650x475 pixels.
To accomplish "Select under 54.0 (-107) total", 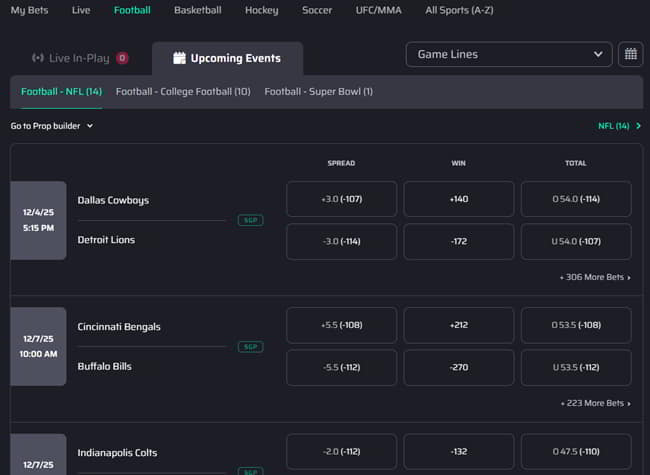I will pos(576,241).
